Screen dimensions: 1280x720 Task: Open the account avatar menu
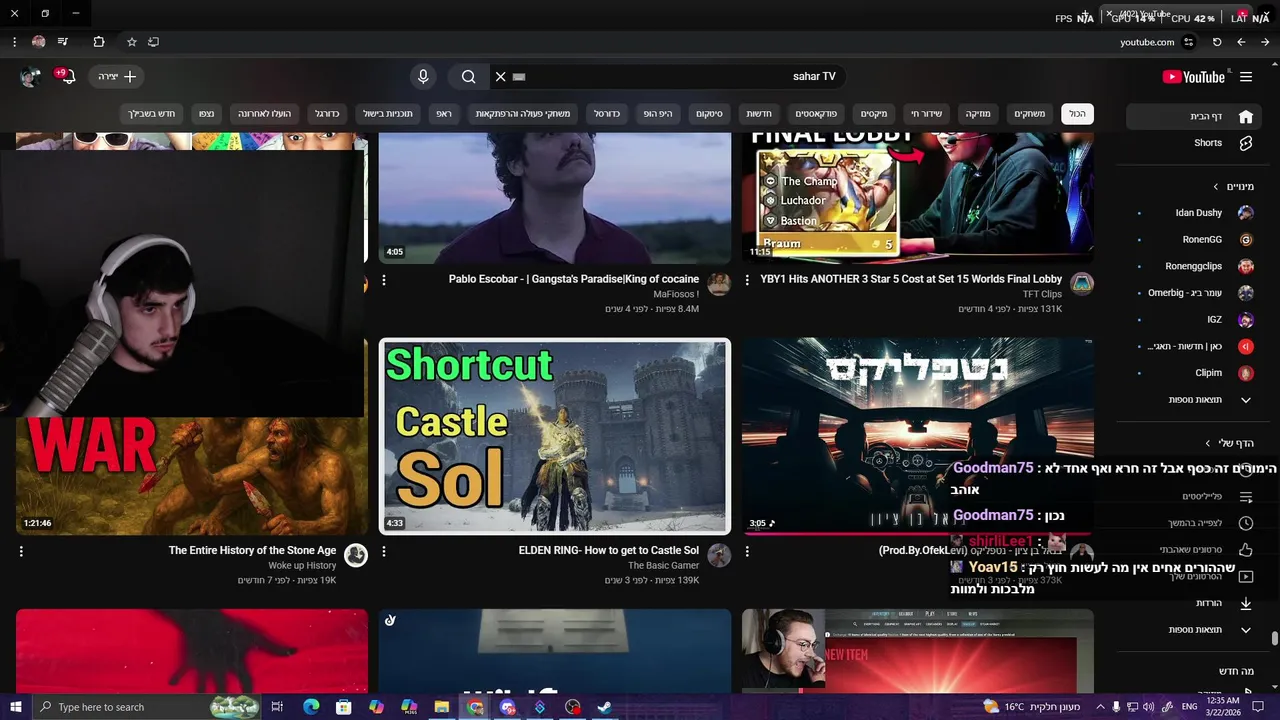(31, 77)
